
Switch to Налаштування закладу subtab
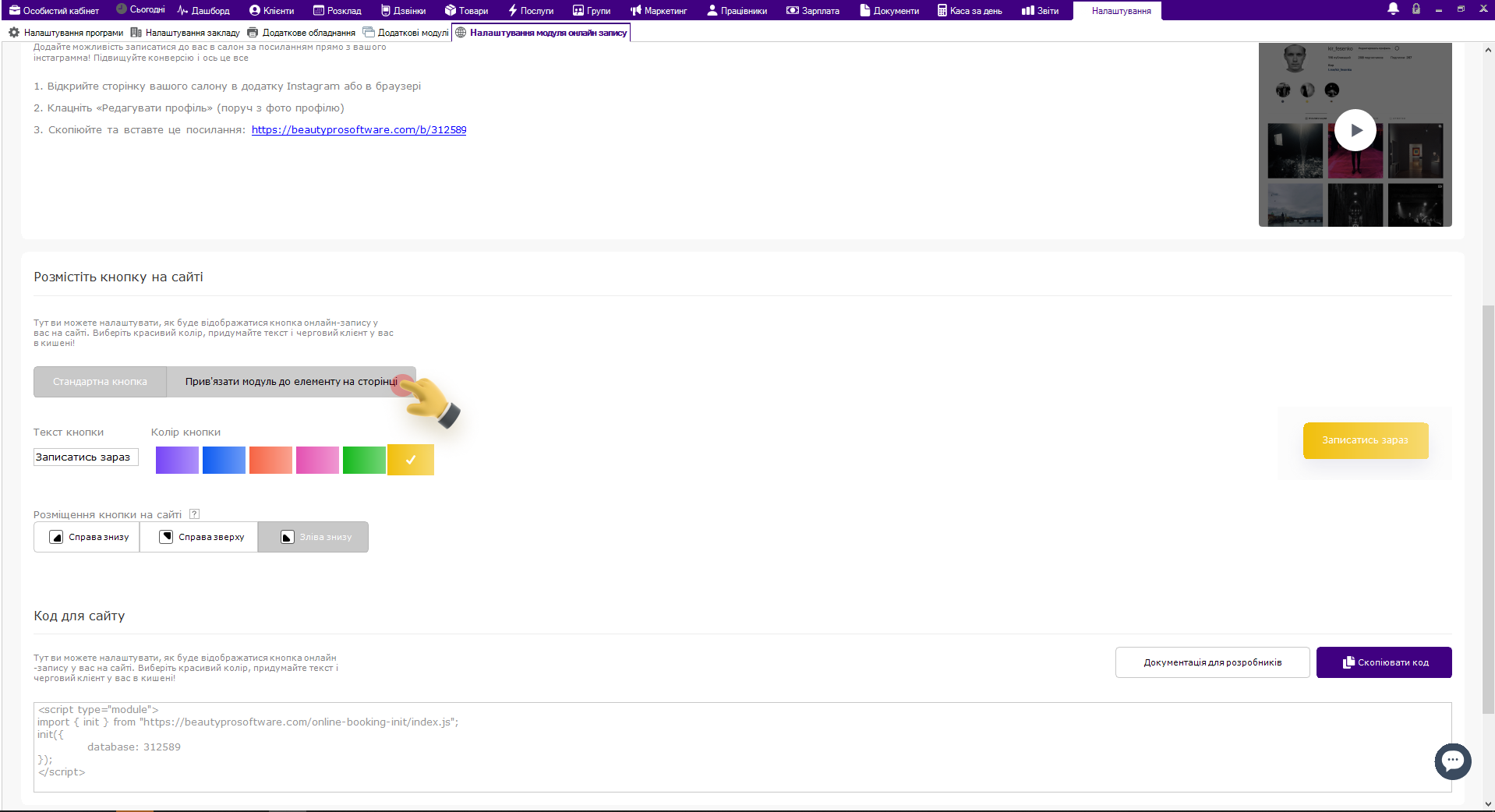click(x=186, y=33)
